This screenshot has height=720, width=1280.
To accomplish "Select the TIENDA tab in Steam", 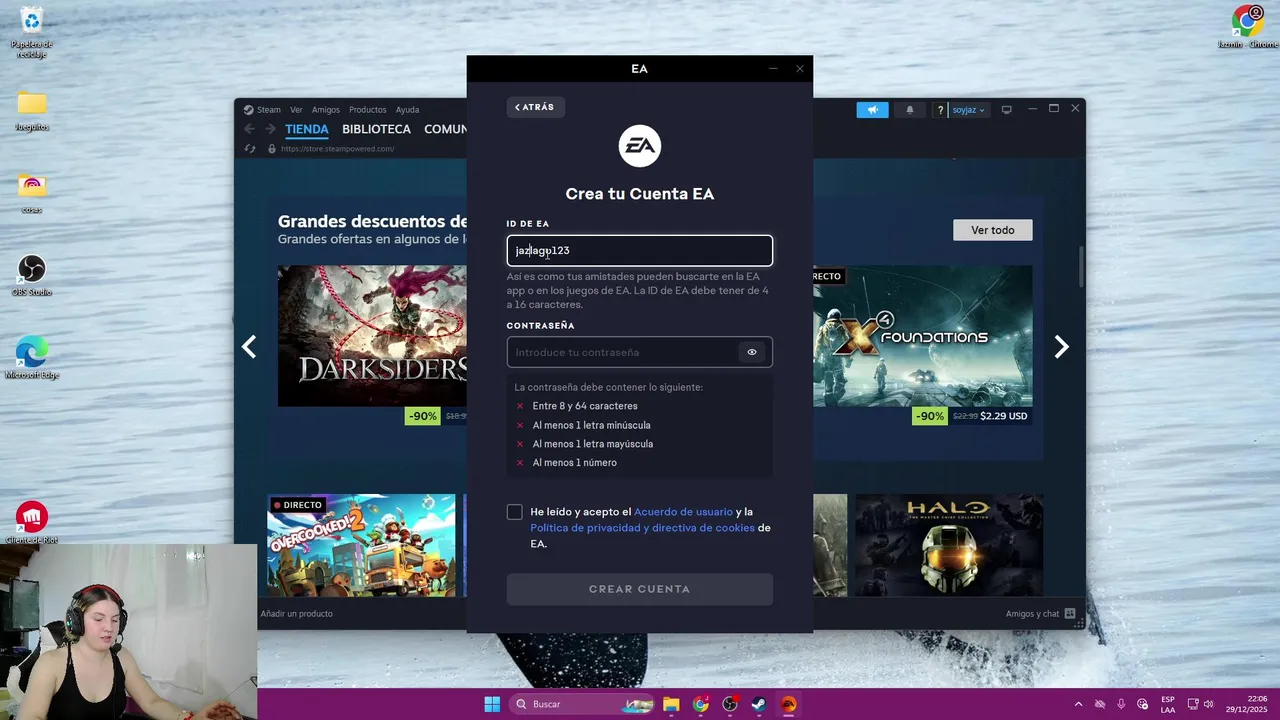I will point(307,129).
